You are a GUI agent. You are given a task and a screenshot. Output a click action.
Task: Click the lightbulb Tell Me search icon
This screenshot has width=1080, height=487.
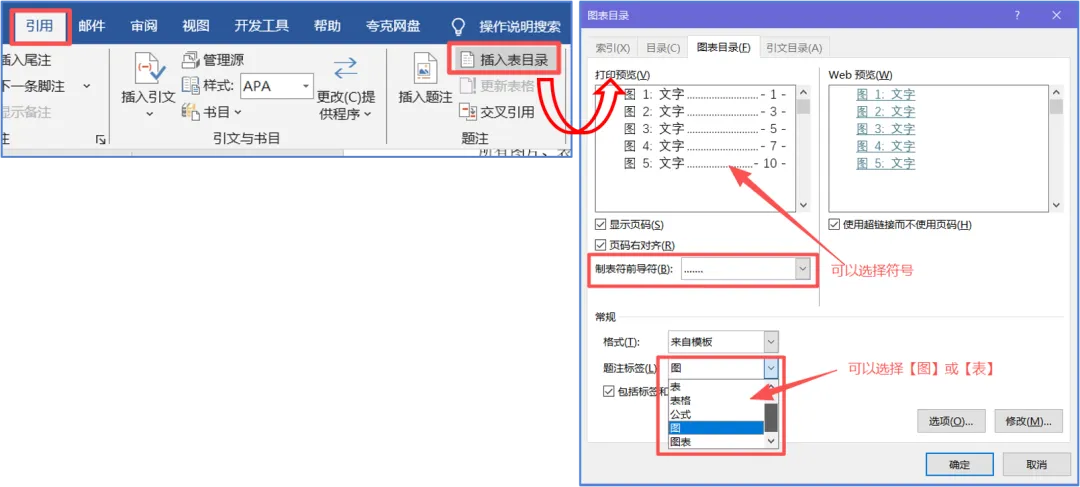(x=458, y=26)
